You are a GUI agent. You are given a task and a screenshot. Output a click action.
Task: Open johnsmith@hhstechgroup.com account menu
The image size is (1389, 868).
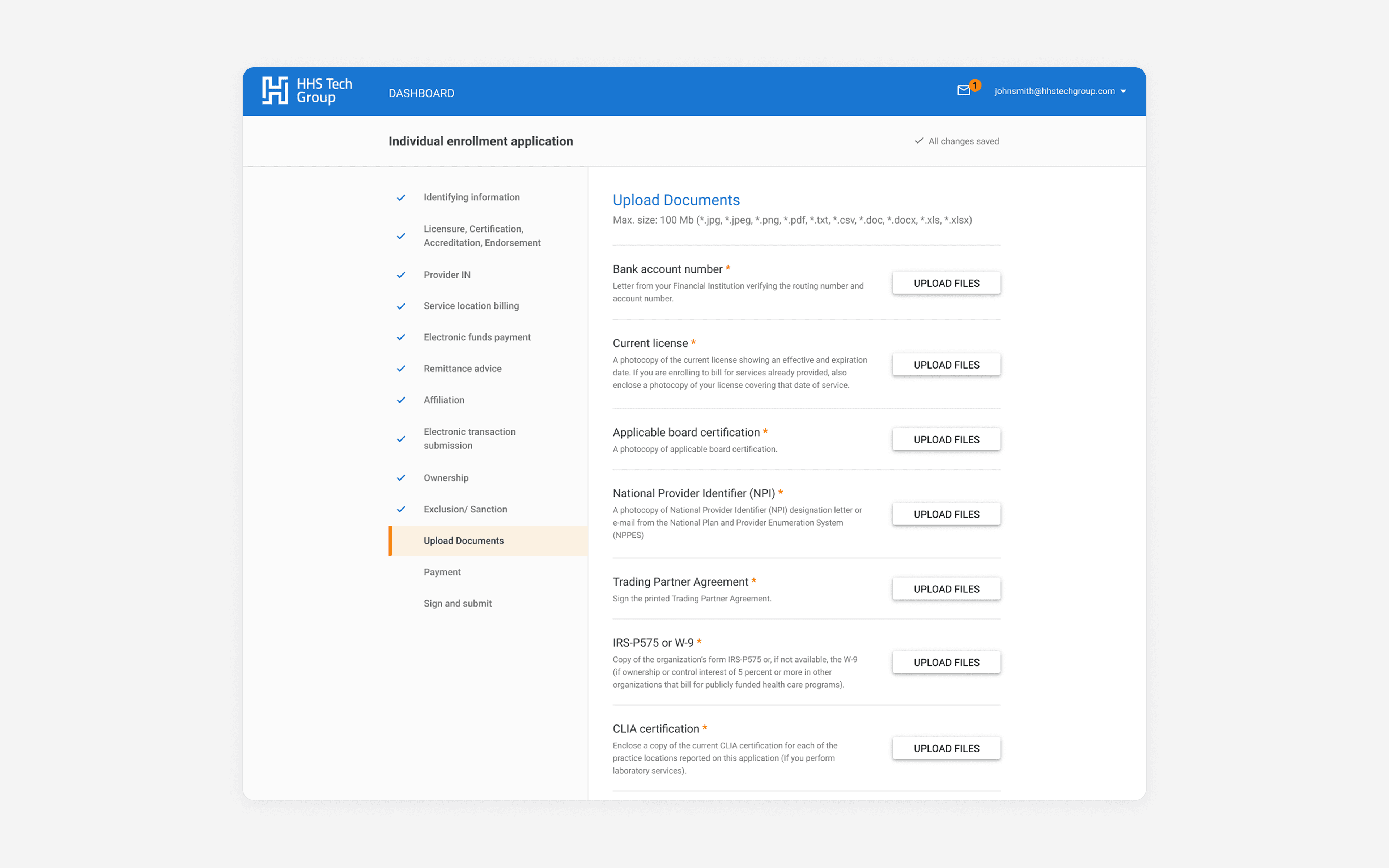(1054, 91)
